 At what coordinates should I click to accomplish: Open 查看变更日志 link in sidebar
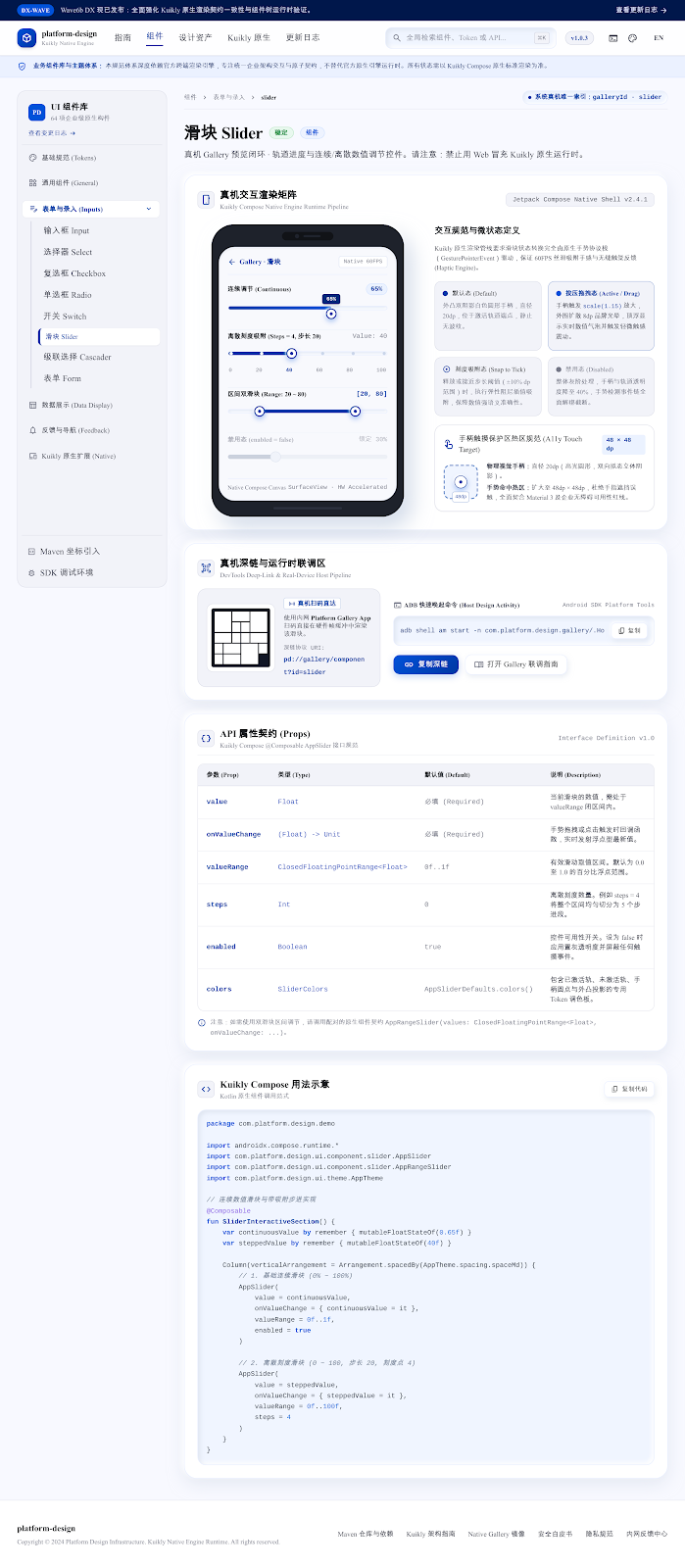[52, 132]
